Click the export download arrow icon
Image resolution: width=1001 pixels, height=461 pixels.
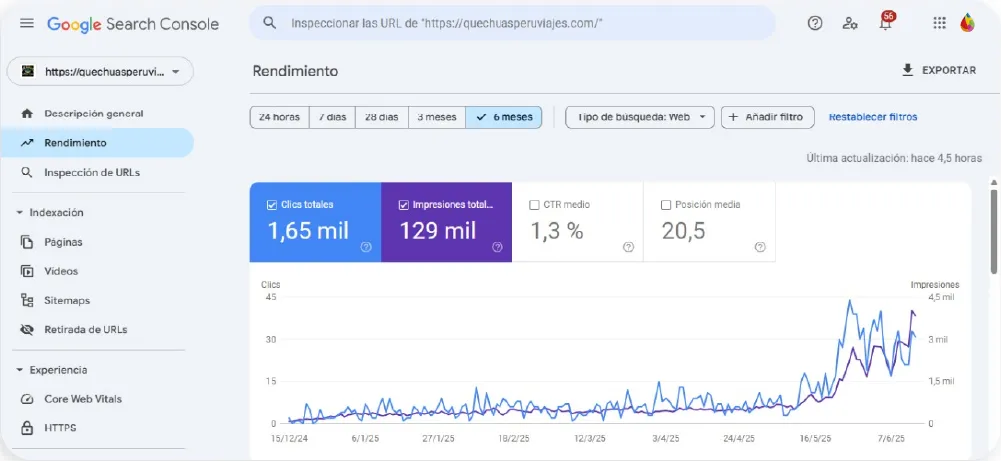click(908, 70)
